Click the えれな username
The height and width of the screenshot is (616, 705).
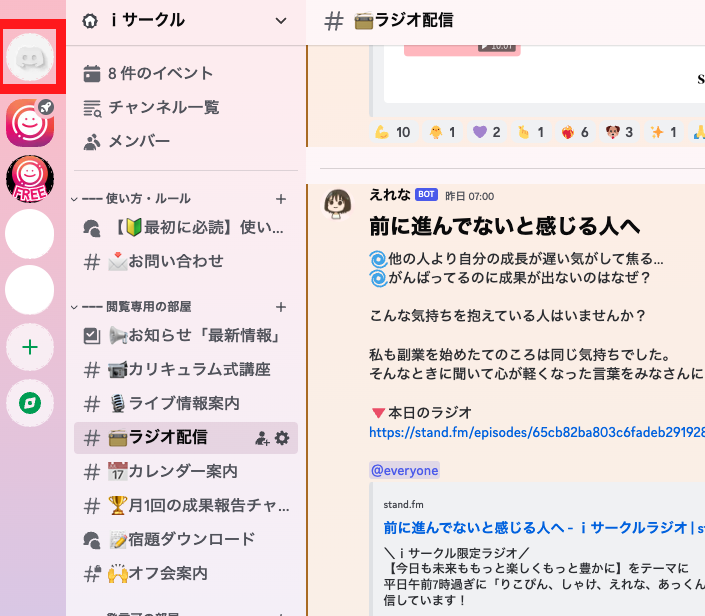(390, 195)
